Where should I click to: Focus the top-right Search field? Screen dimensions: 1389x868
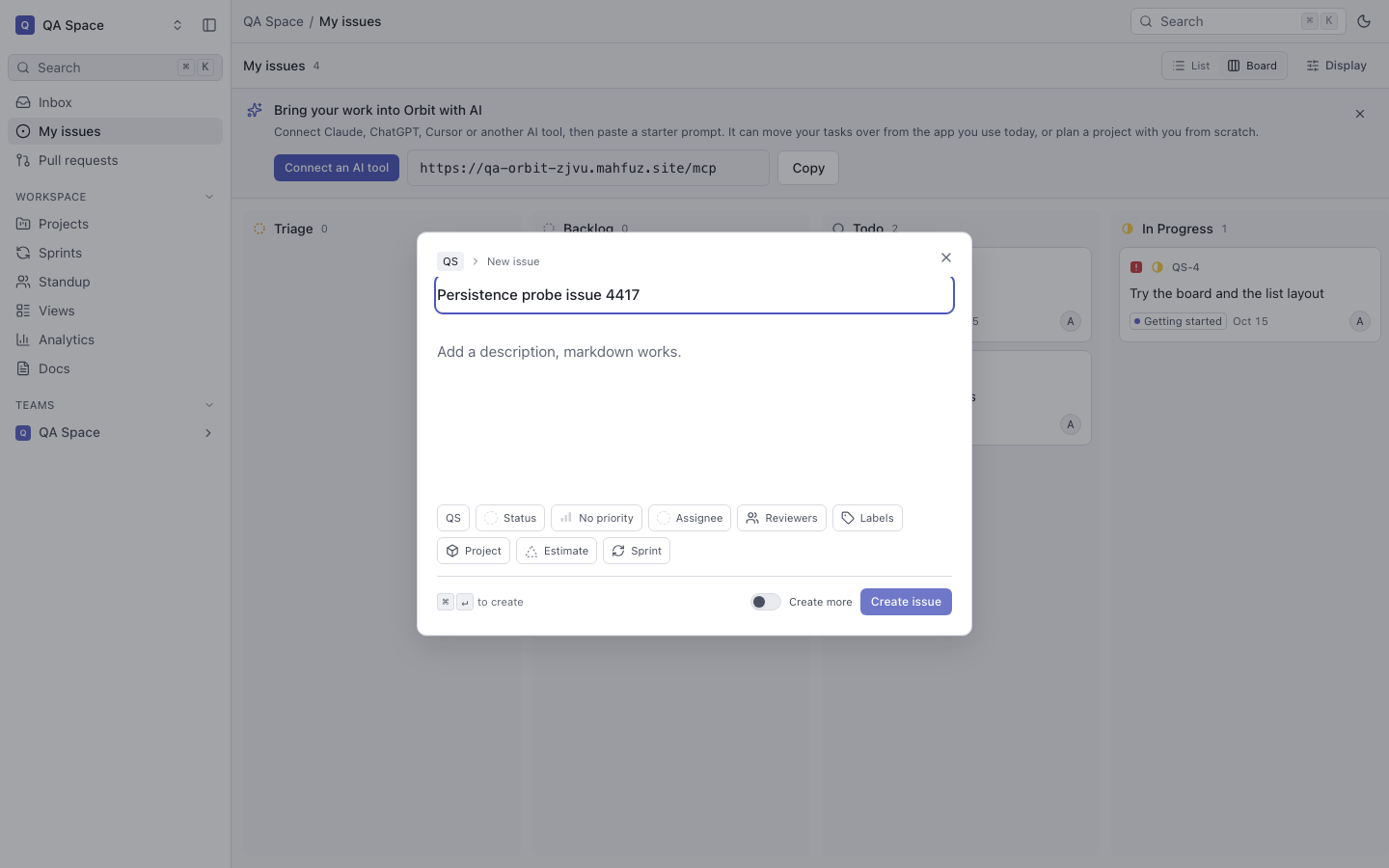pyautogui.click(x=1238, y=21)
